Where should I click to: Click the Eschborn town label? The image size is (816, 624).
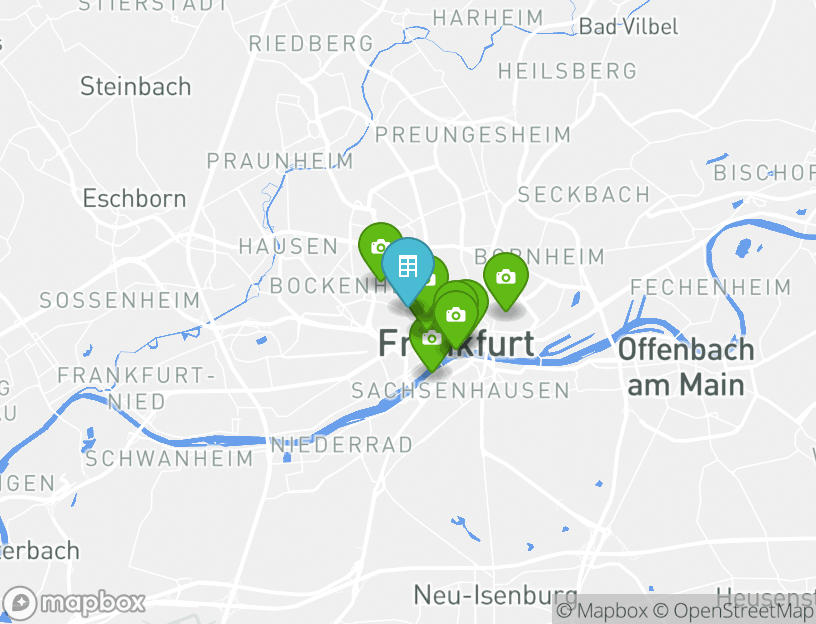[x=134, y=199]
